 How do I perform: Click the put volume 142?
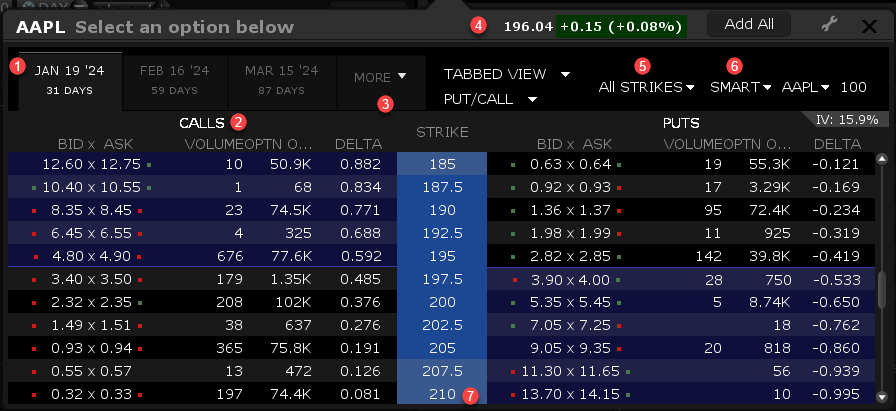pos(709,256)
